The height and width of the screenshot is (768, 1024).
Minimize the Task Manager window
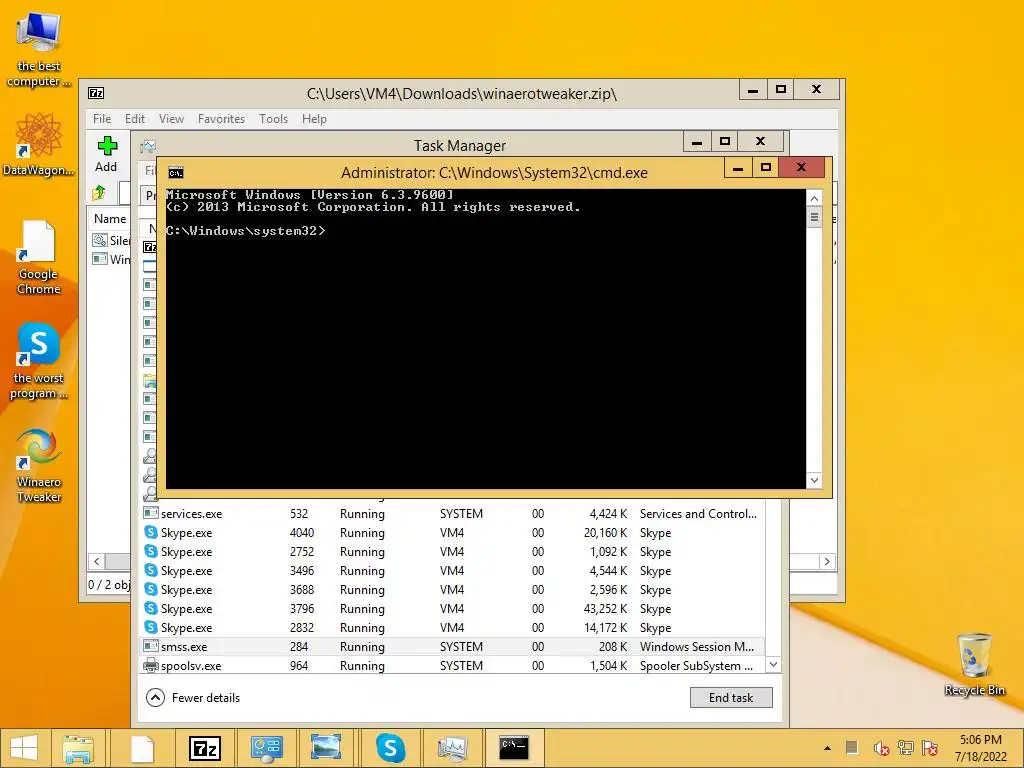pyautogui.click(x=697, y=141)
